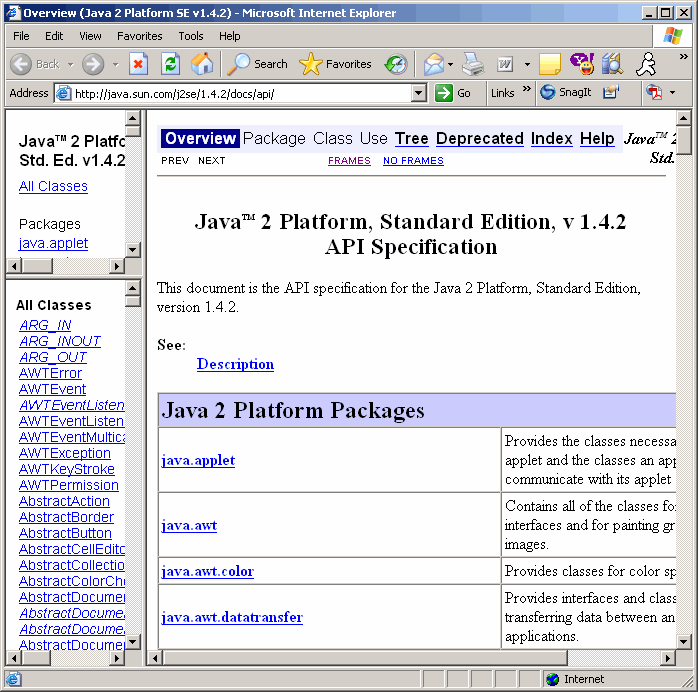698x692 pixels.
Task: Refresh the page with green arrows icon
Action: 170,65
